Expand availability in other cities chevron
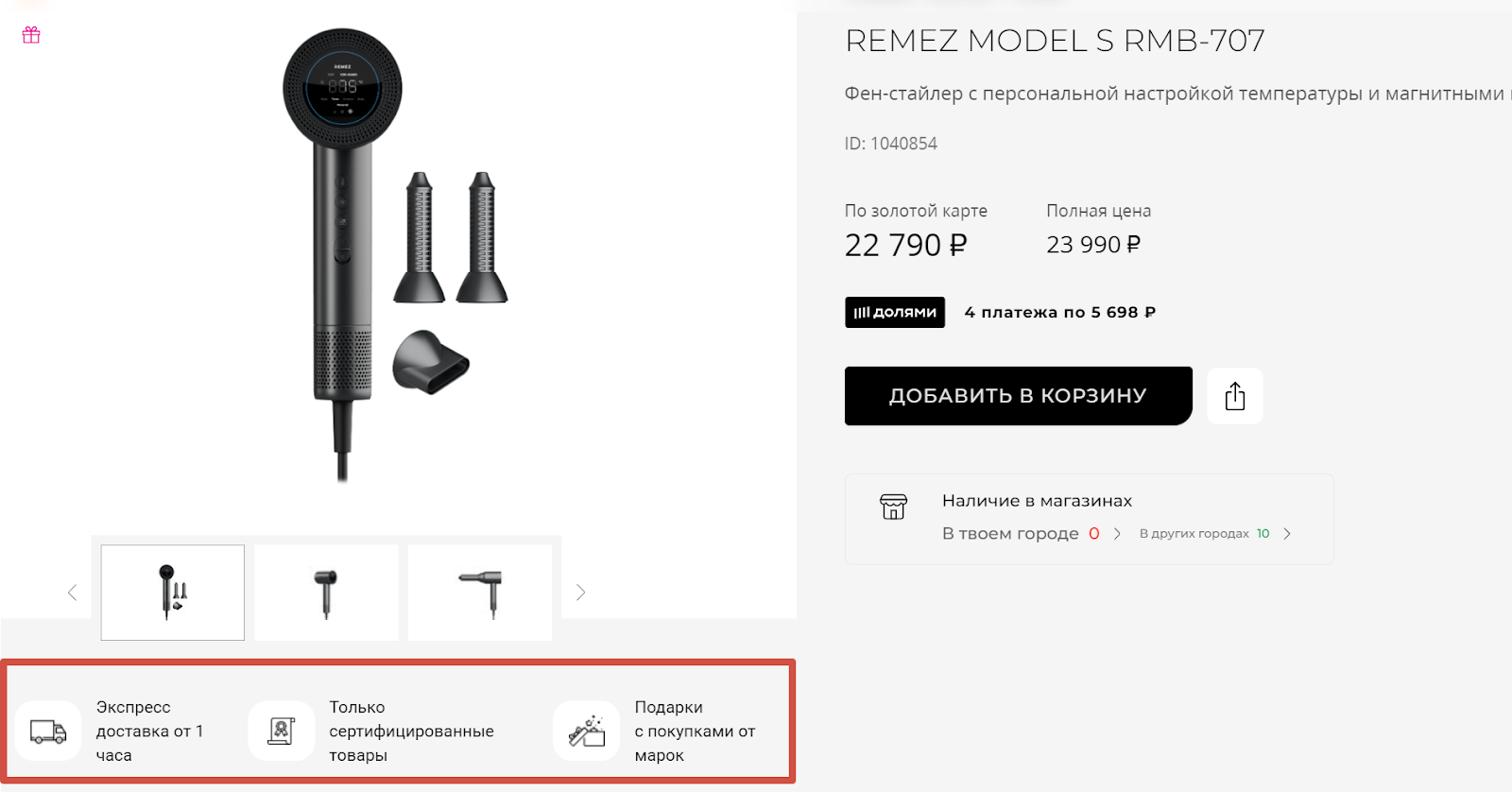Screen dimensions: 1512x792 tap(1287, 534)
